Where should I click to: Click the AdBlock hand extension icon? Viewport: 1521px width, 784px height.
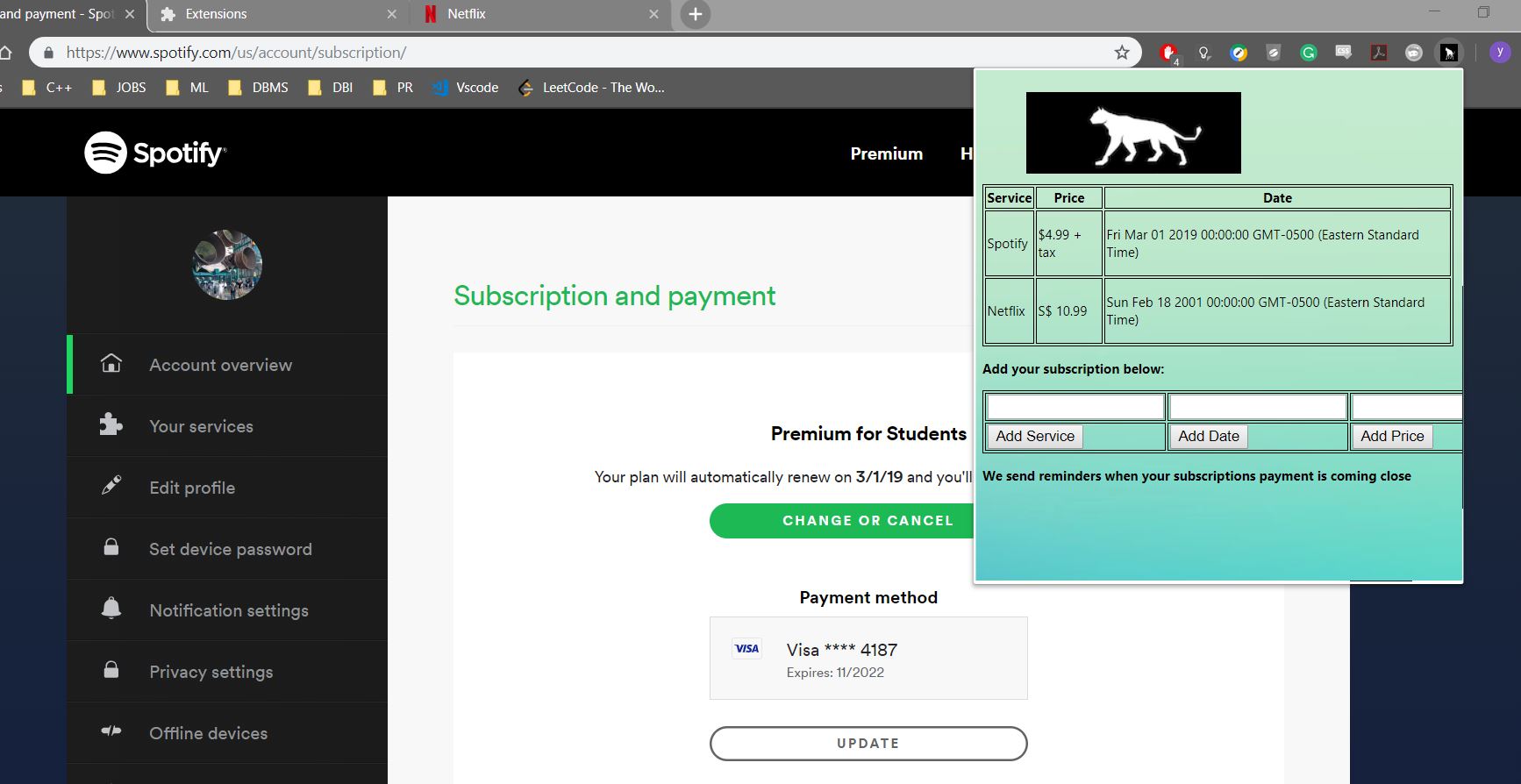point(1168,53)
